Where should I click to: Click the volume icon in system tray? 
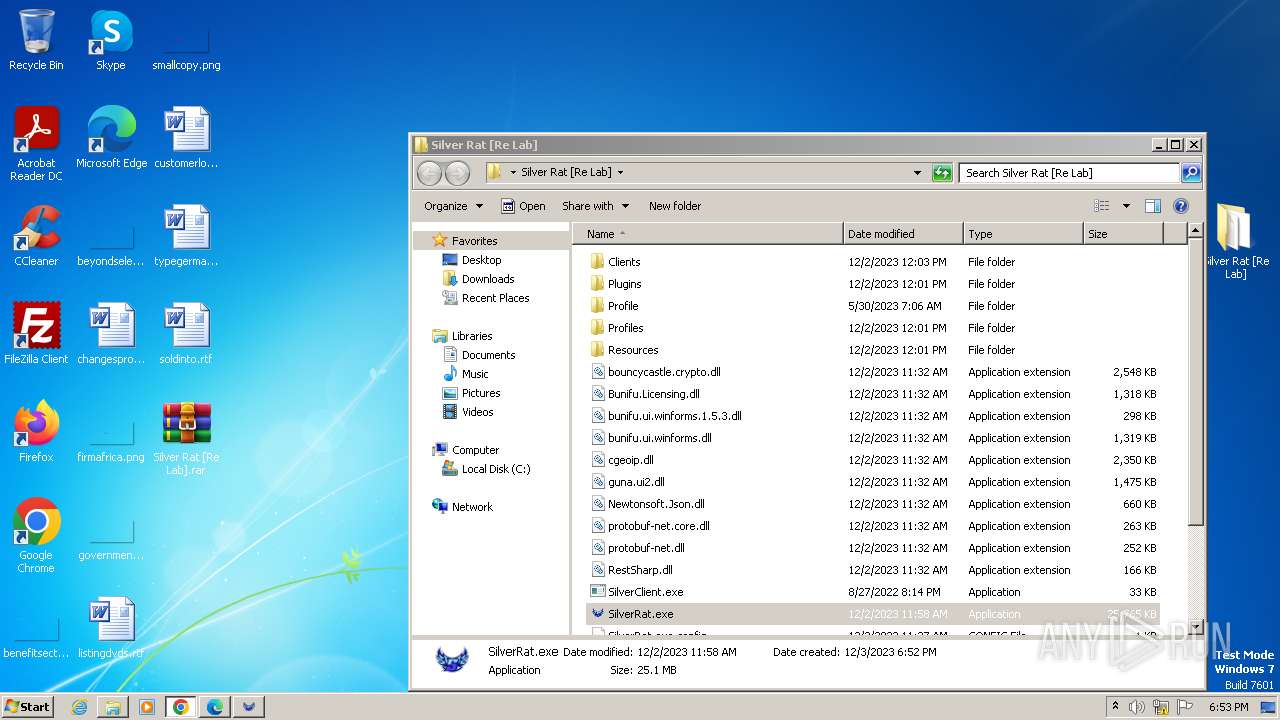pos(1137,707)
